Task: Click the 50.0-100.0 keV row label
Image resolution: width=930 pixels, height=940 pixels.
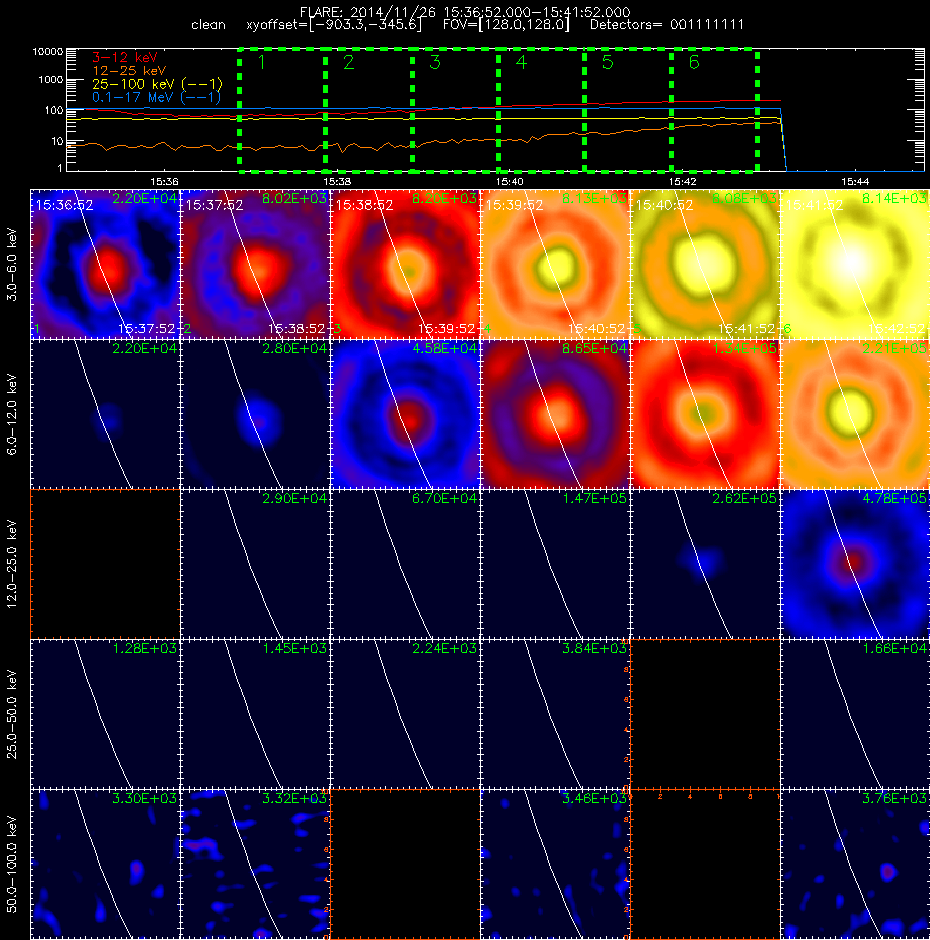Action: pyautogui.click(x=13, y=864)
